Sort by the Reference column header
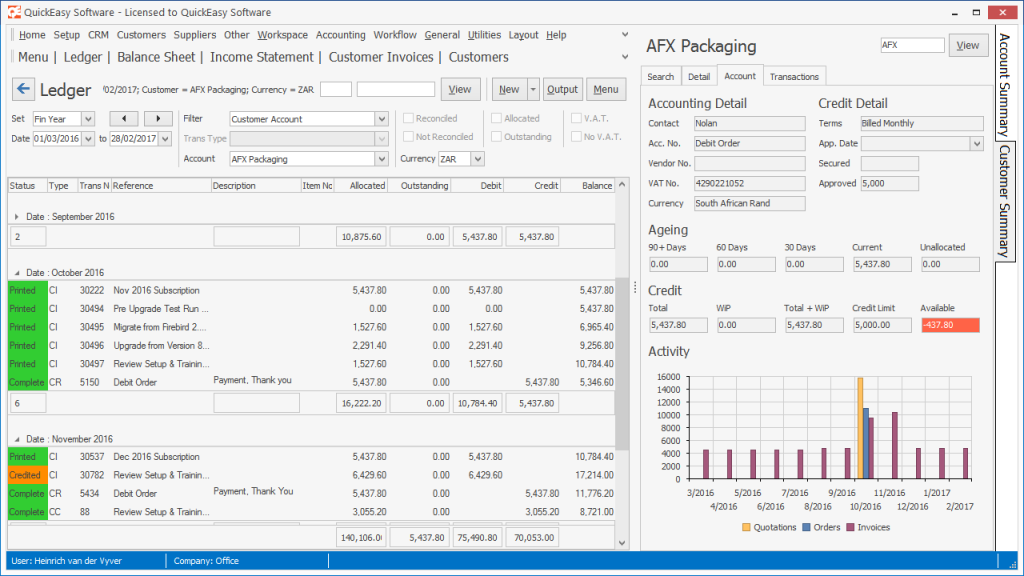This screenshot has height=576, width=1024. point(161,185)
